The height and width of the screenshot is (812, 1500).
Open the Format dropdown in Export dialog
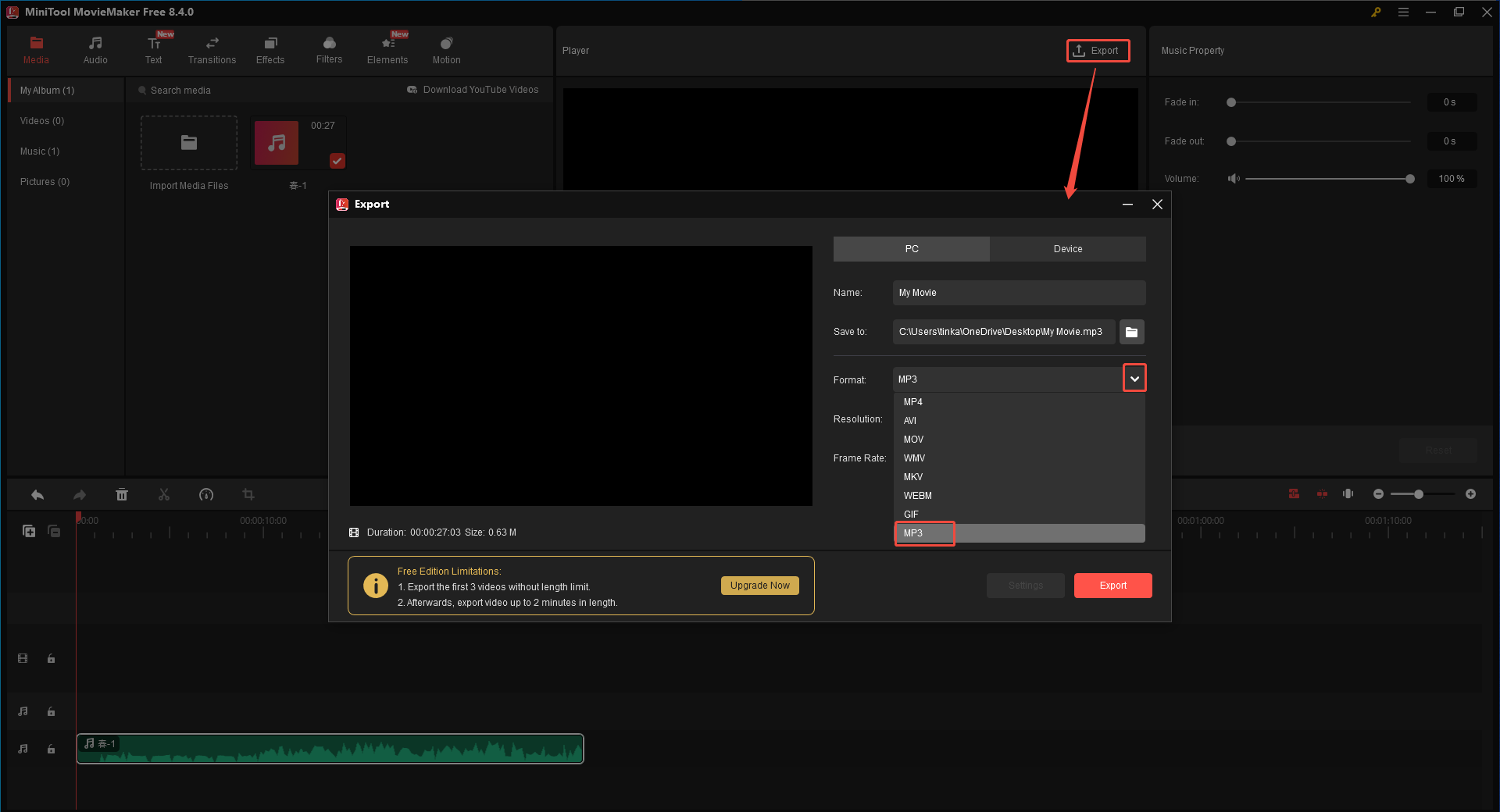click(1134, 378)
